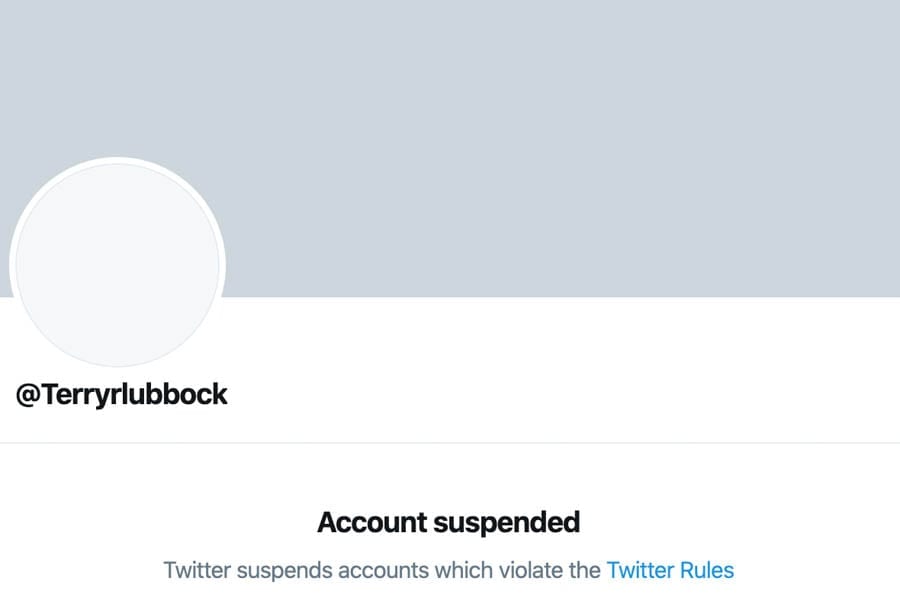Click the @ symbol in the handle
Screen dimensions: 900x607
[27, 394]
